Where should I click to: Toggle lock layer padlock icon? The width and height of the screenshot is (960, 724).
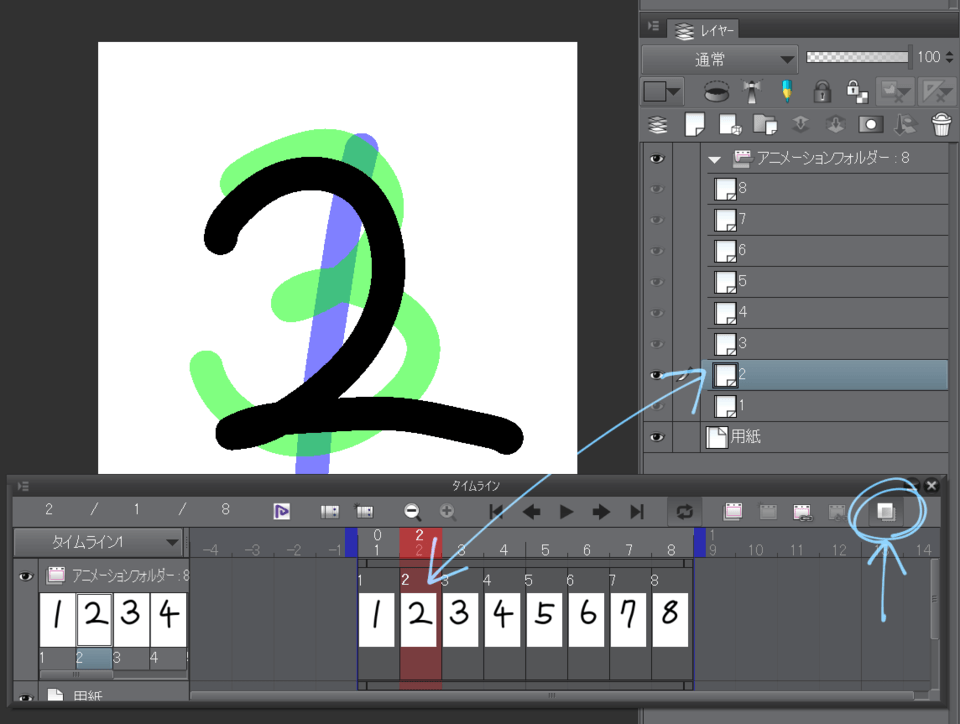click(x=822, y=91)
